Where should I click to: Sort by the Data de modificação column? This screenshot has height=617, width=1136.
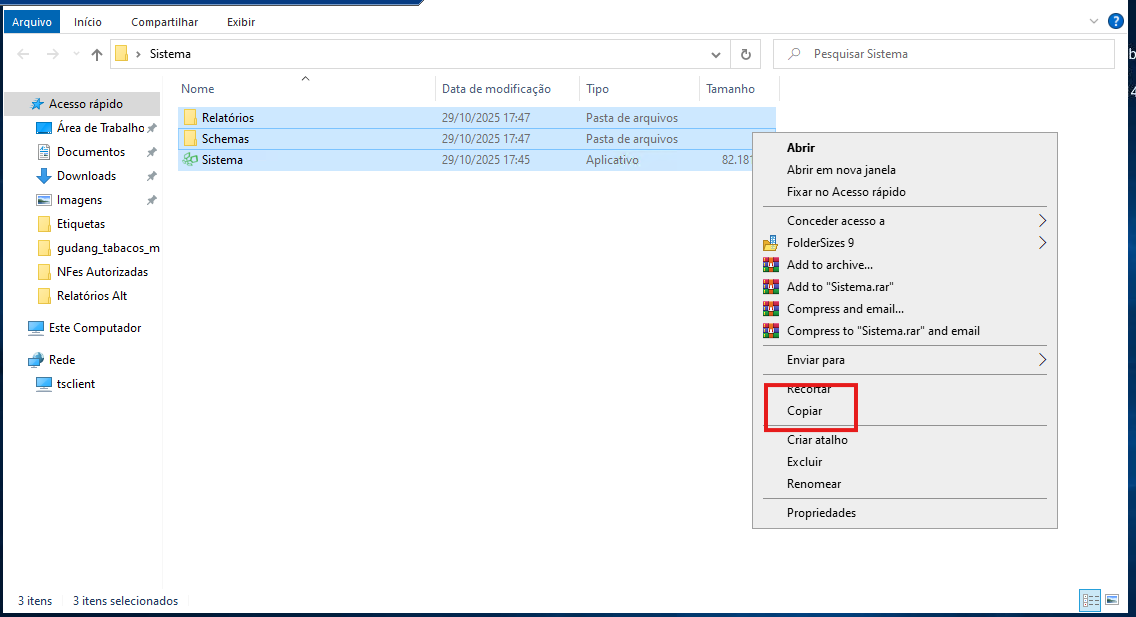(496, 89)
